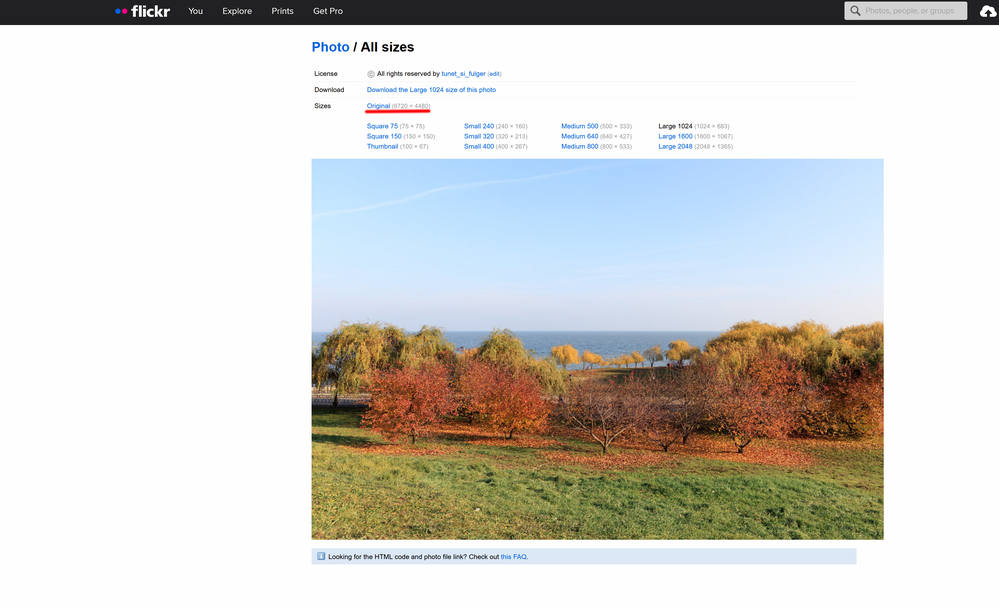Choose the Square 75 size
This screenshot has width=999, height=609.
point(382,126)
